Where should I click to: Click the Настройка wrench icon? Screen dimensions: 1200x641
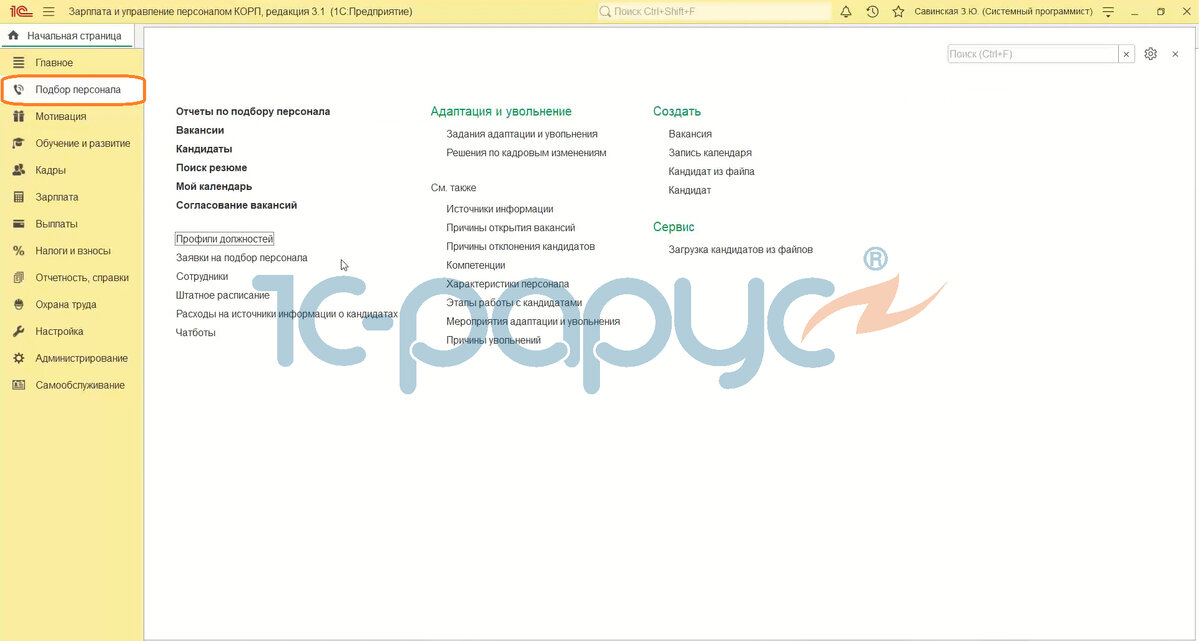(18, 331)
